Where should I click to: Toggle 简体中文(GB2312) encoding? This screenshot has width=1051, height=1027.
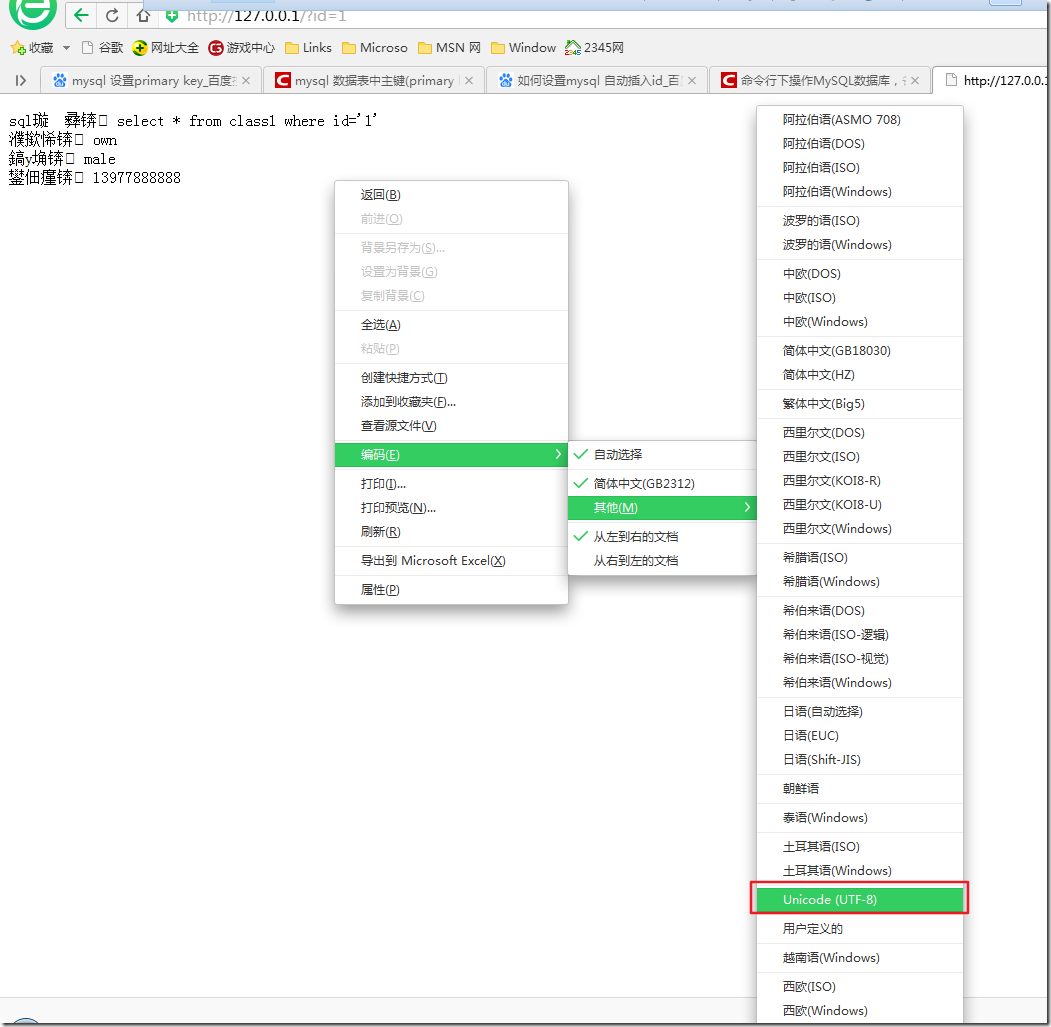click(662, 484)
